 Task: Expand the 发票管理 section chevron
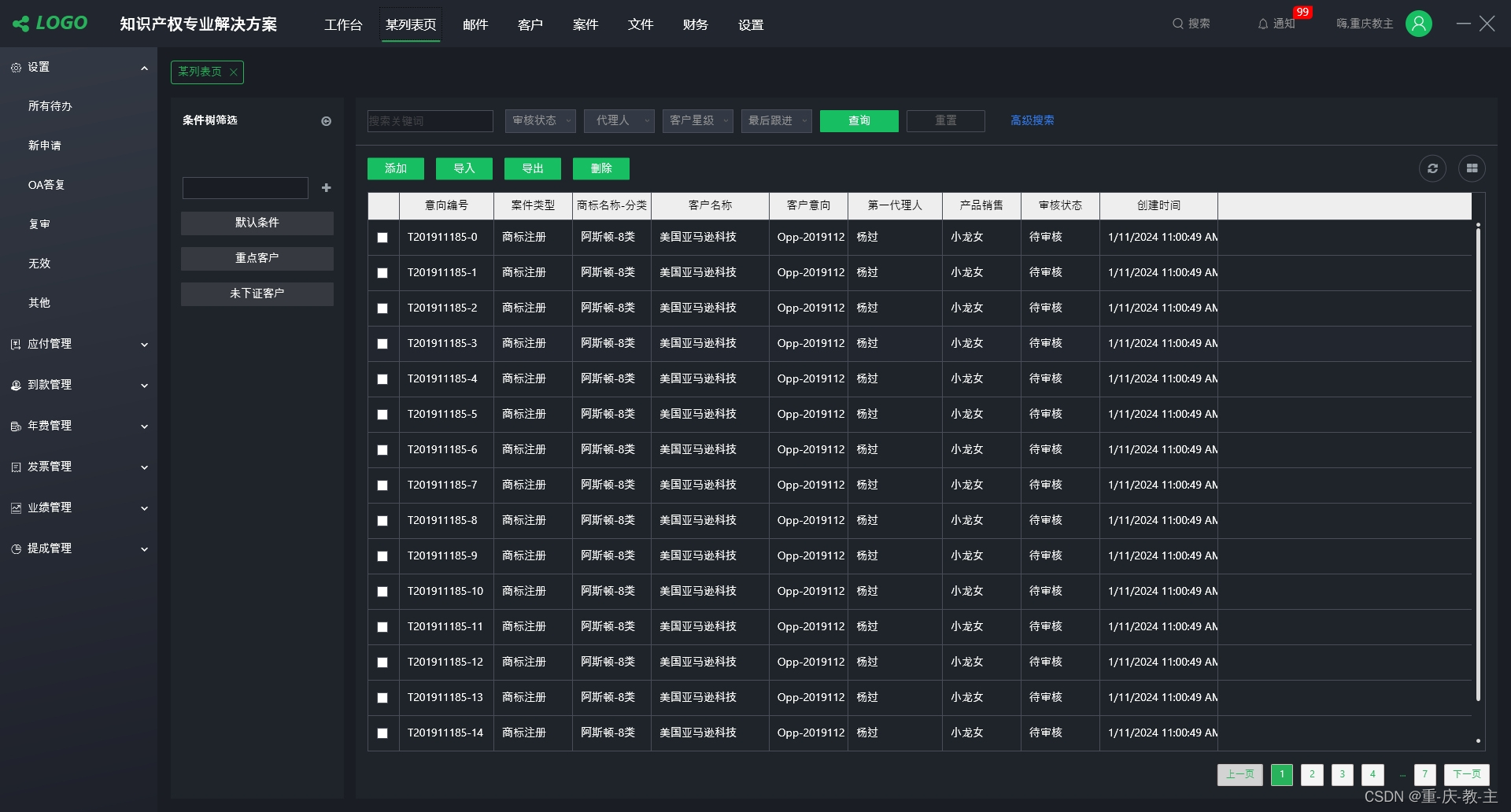(x=144, y=467)
